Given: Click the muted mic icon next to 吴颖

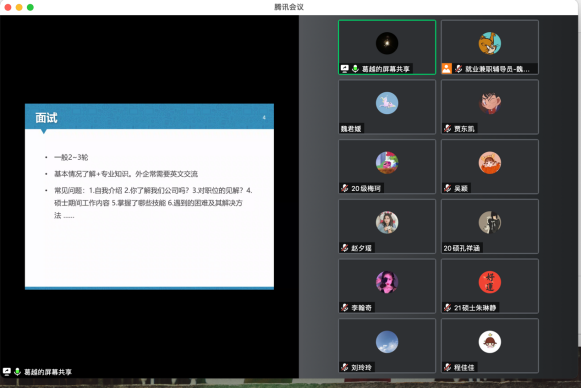Looking at the screenshot, I should click(x=447, y=188).
